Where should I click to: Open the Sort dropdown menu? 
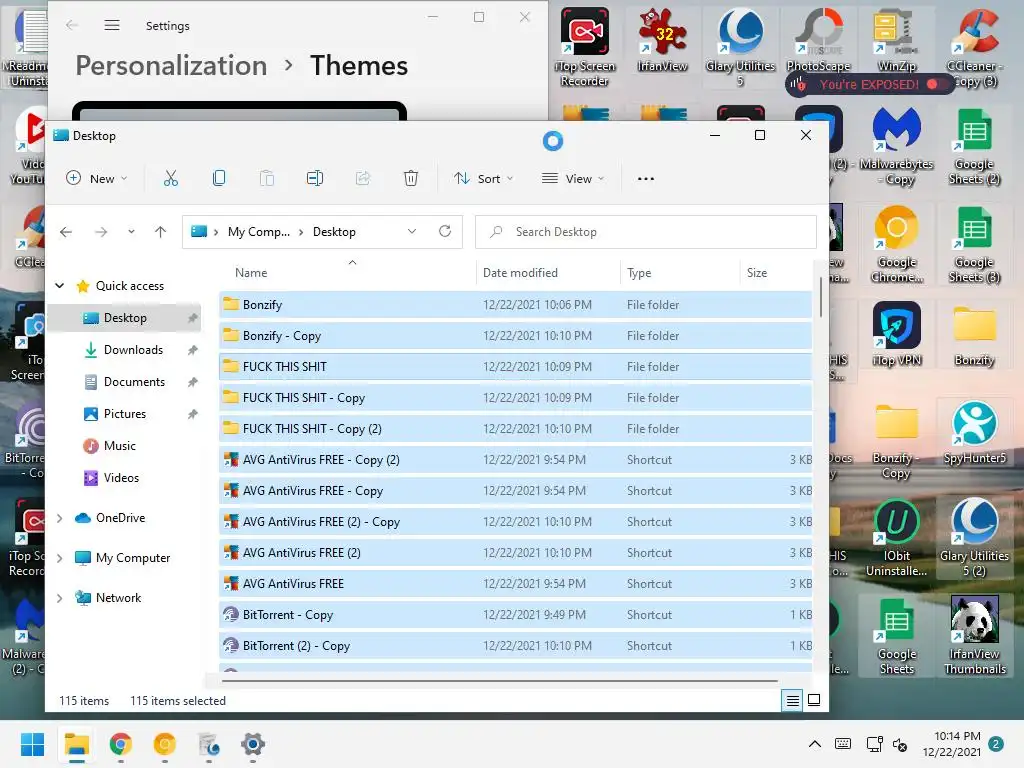pos(484,178)
